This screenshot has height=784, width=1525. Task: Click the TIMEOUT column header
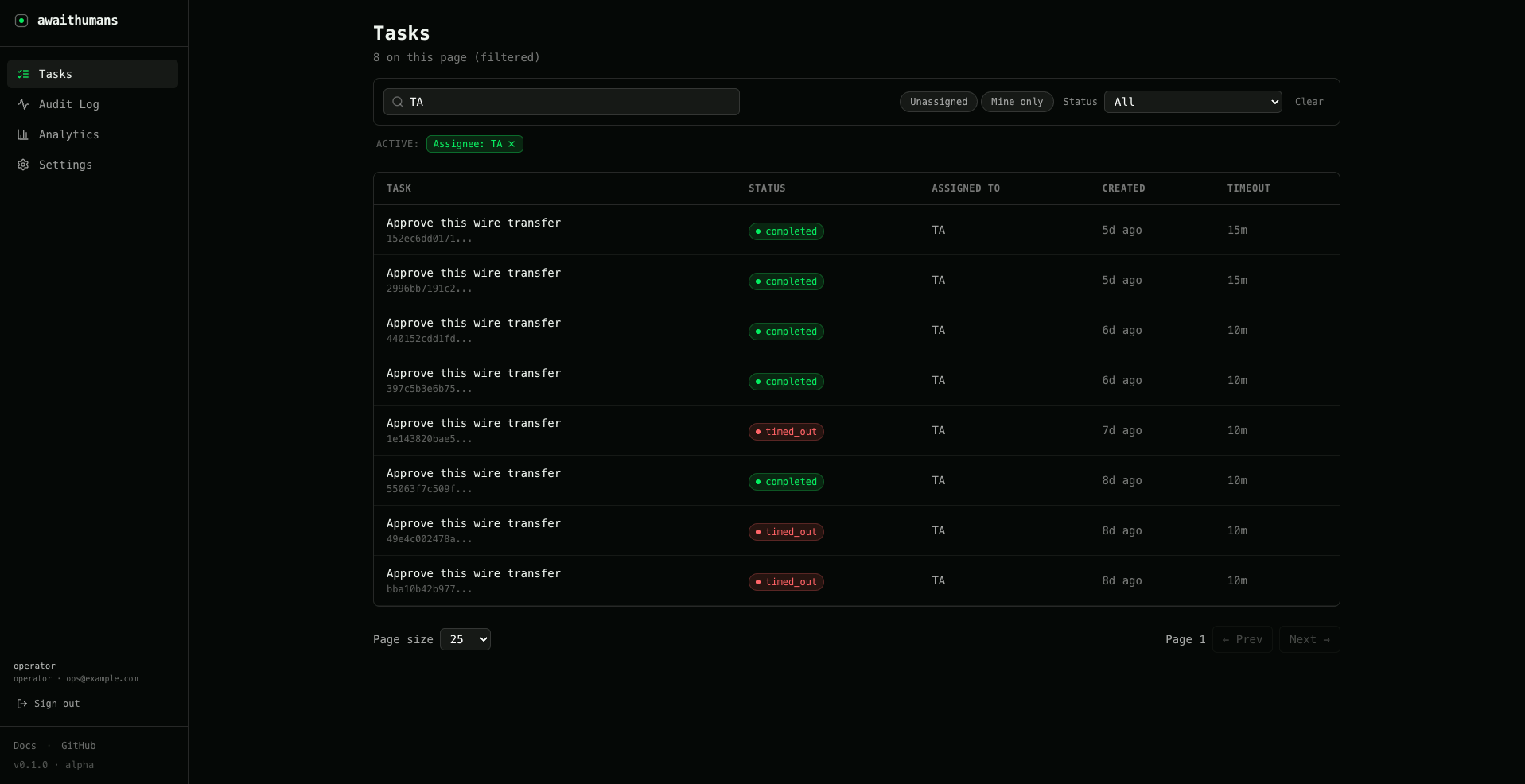pos(1248,188)
